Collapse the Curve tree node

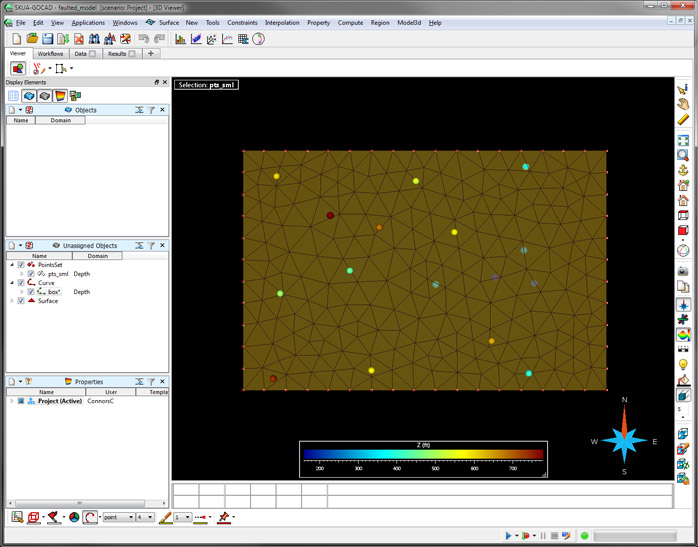coord(12,283)
